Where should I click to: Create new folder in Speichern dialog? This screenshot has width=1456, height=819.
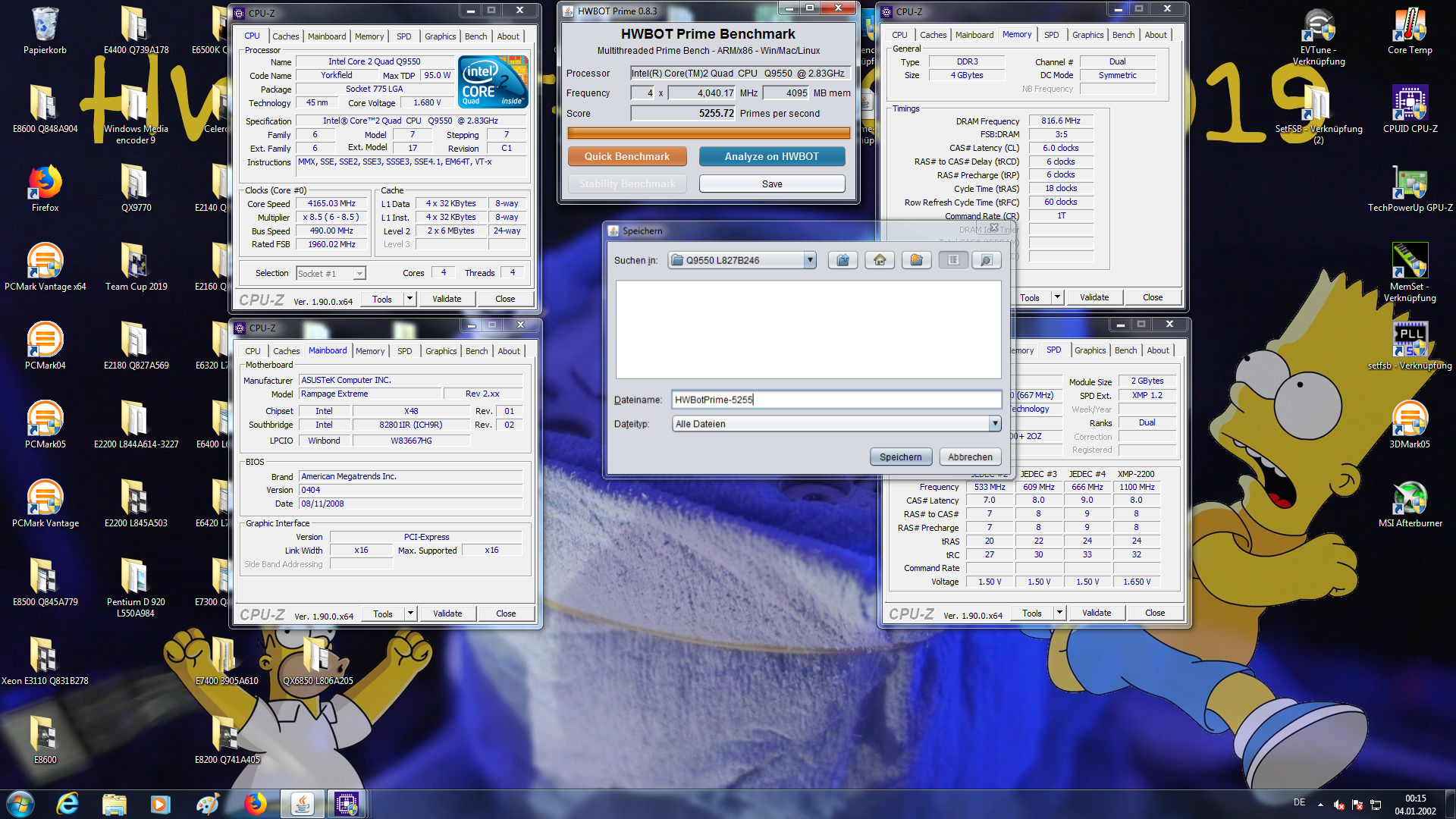click(x=916, y=260)
